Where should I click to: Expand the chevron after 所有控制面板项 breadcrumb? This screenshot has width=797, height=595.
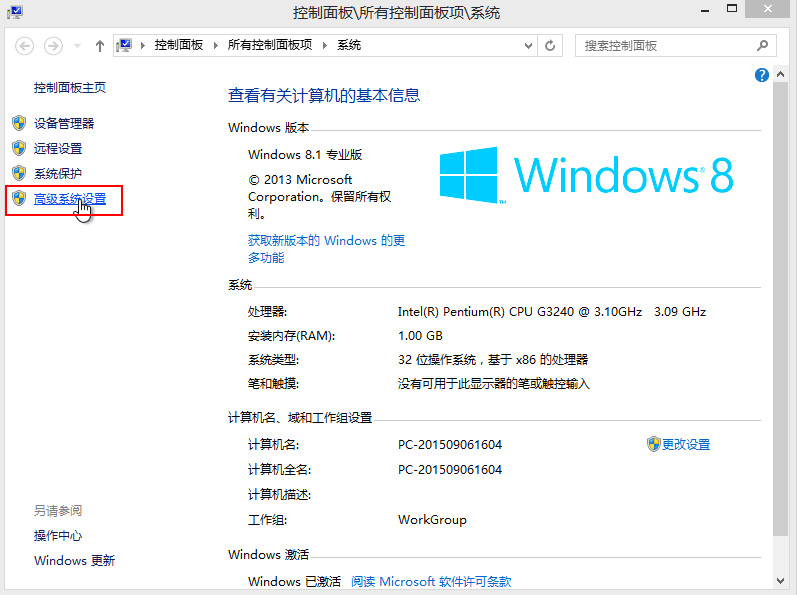pyautogui.click(x=326, y=46)
